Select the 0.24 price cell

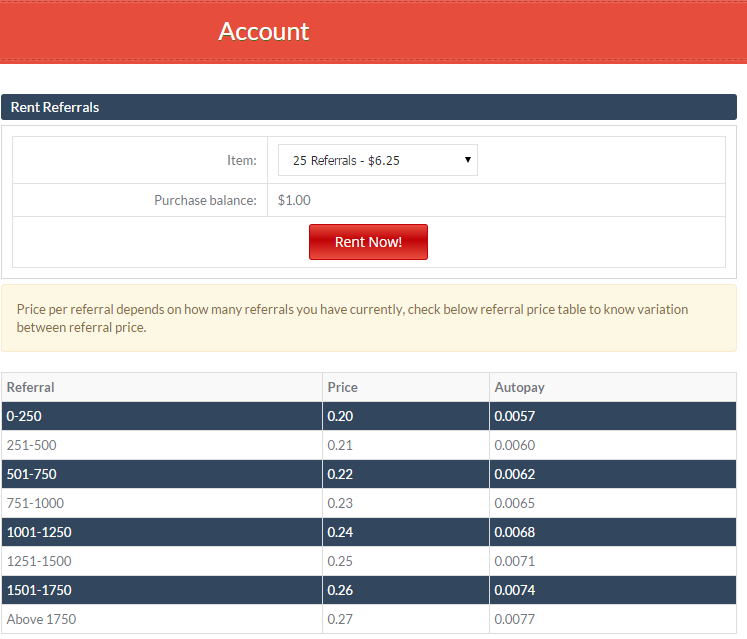pyautogui.click(x=406, y=532)
